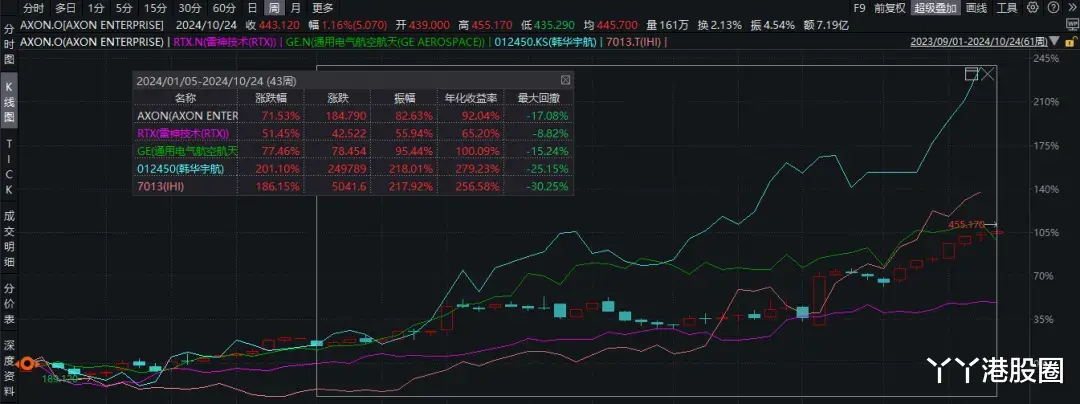Image resolution: width=1080 pixels, height=404 pixels.
Task: Toggle 超级叠加 overlay mode
Action: pos(935,8)
